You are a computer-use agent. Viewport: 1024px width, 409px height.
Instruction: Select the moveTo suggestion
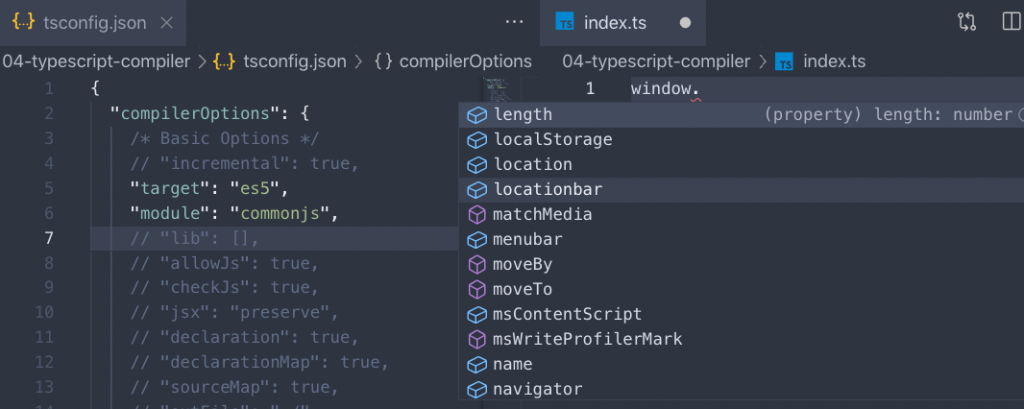741,289
